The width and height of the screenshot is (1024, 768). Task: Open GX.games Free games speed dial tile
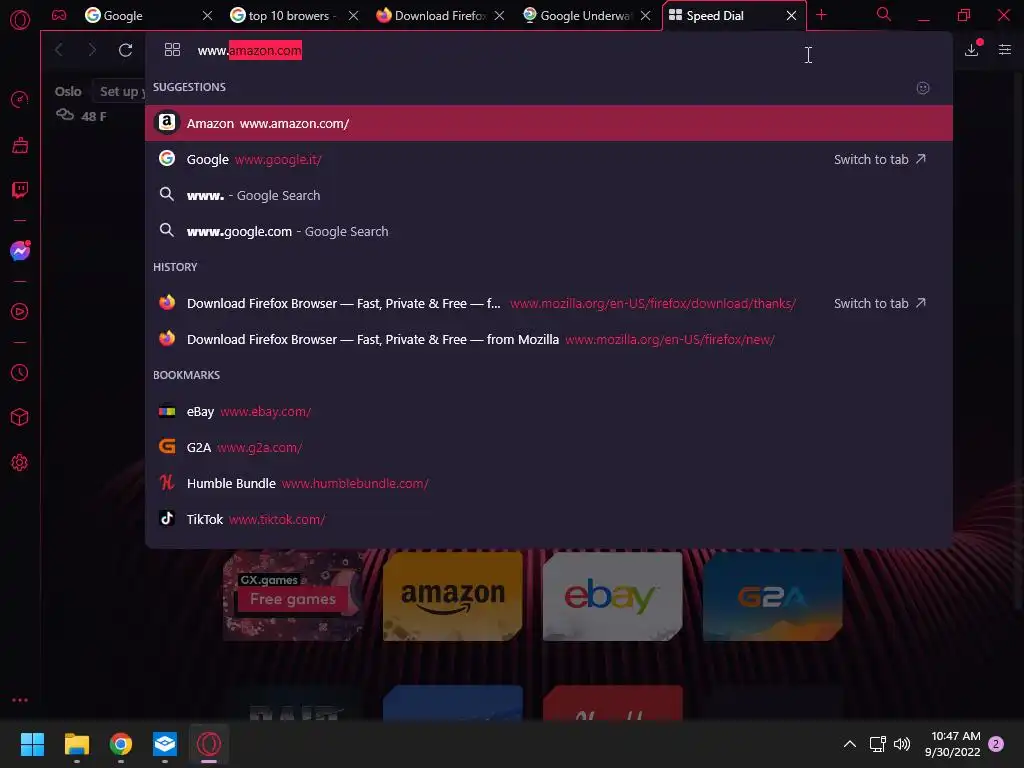(x=293, y=596)
